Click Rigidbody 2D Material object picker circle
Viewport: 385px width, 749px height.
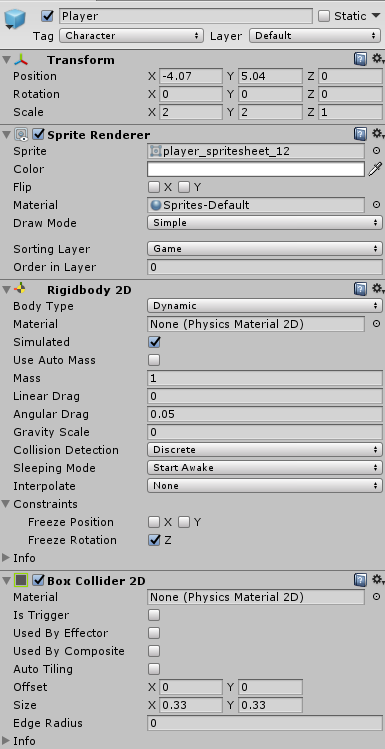[x=376, y=324]
